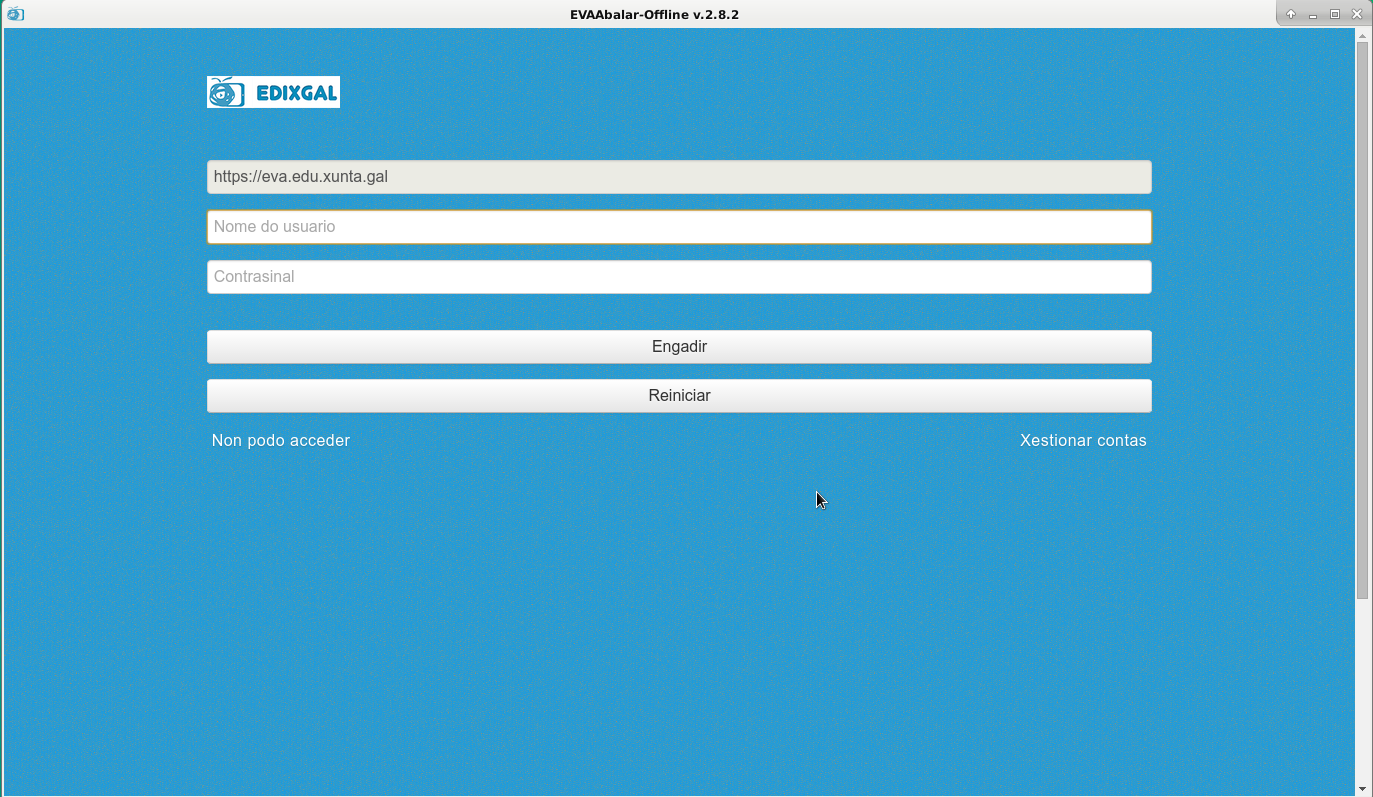1373x797 pixels.
Task: Open the 'Non podo acceder' link
Action: 281,440
